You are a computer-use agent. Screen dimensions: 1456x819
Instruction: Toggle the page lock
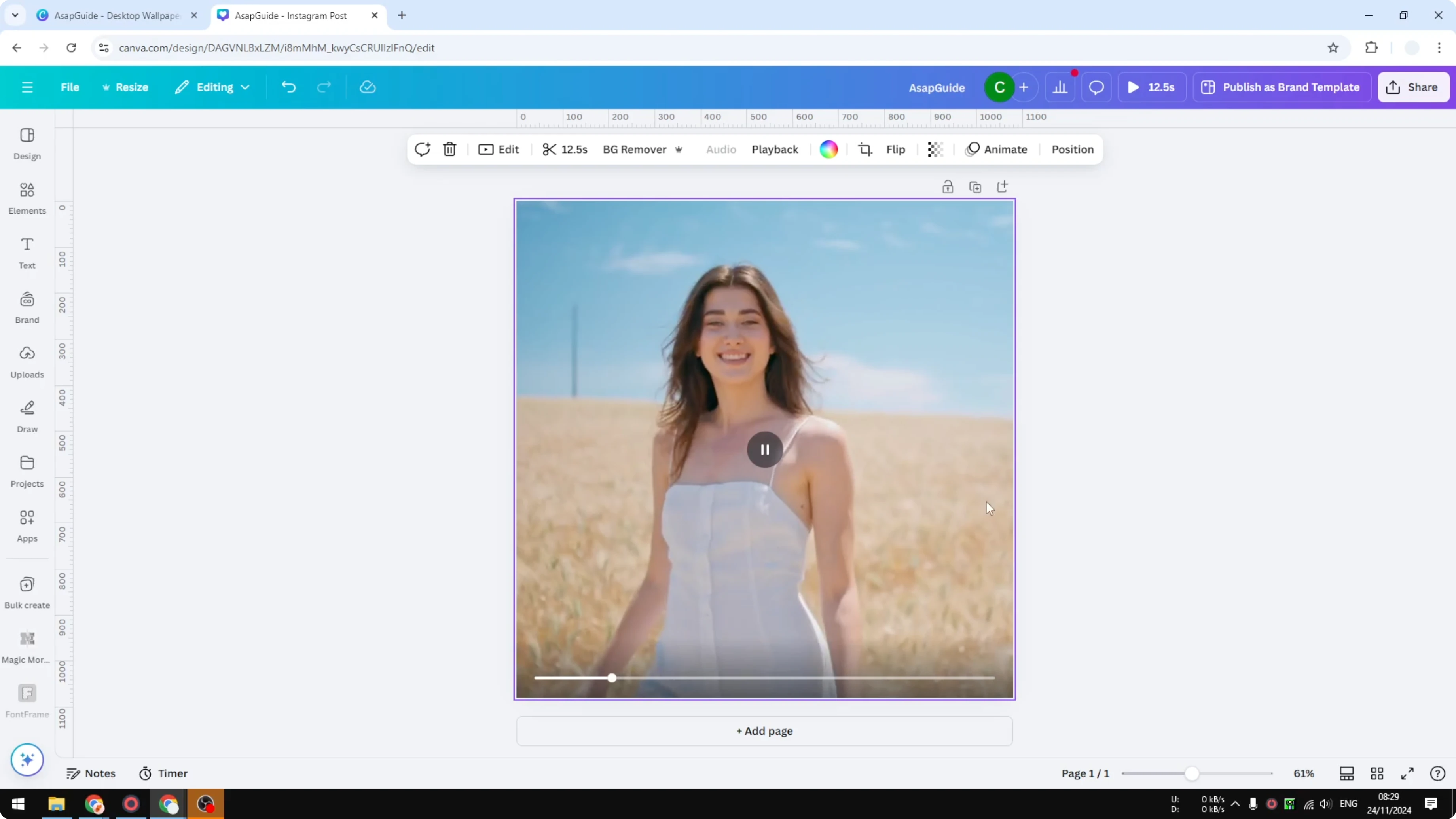(948, 186)
